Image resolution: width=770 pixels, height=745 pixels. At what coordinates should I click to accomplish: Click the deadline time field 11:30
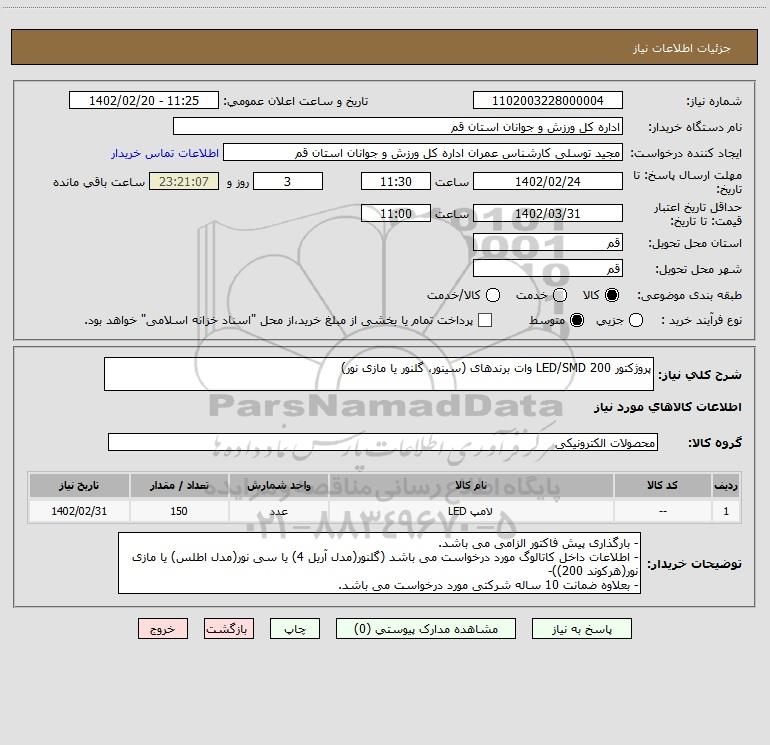[396, 181]
